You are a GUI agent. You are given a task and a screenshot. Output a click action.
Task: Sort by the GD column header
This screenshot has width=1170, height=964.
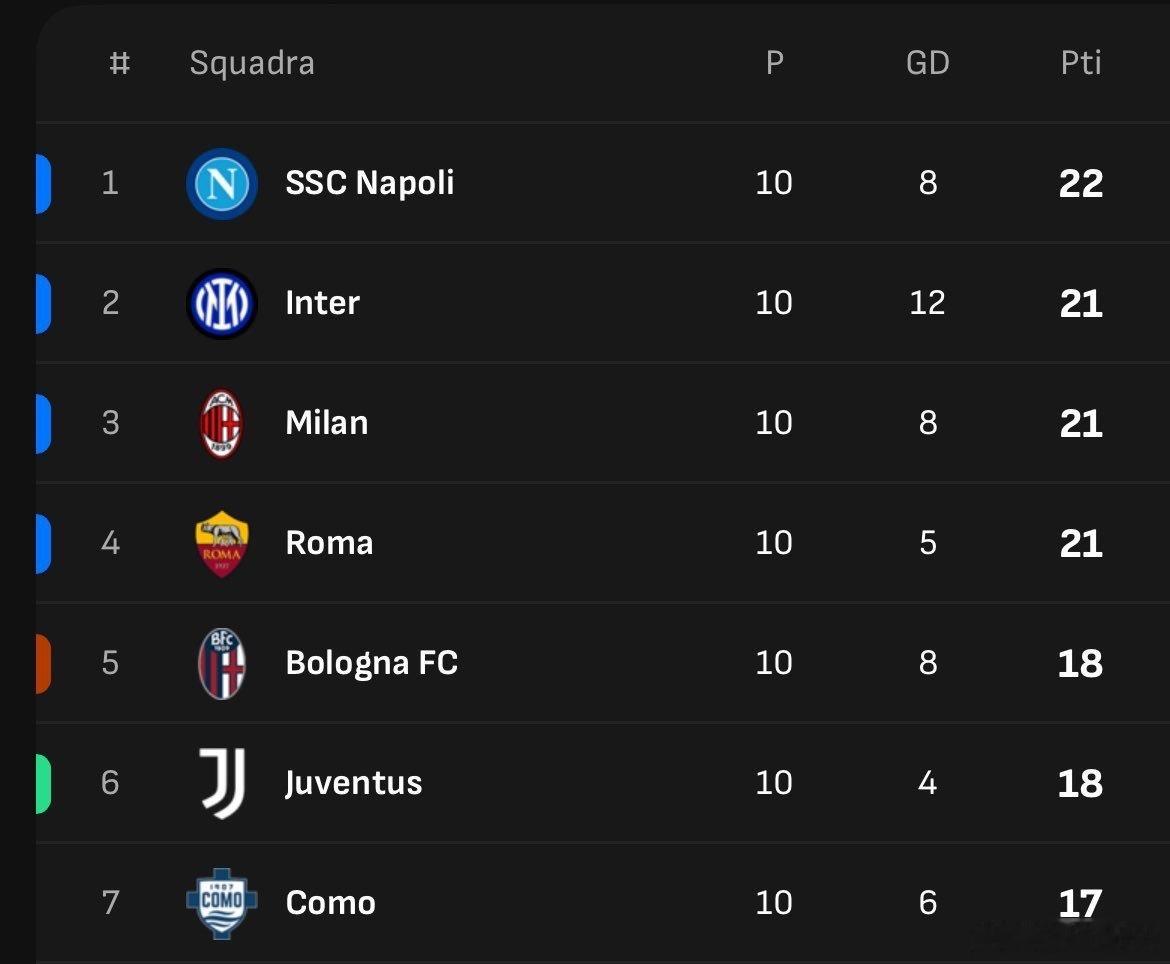point(927,63)
